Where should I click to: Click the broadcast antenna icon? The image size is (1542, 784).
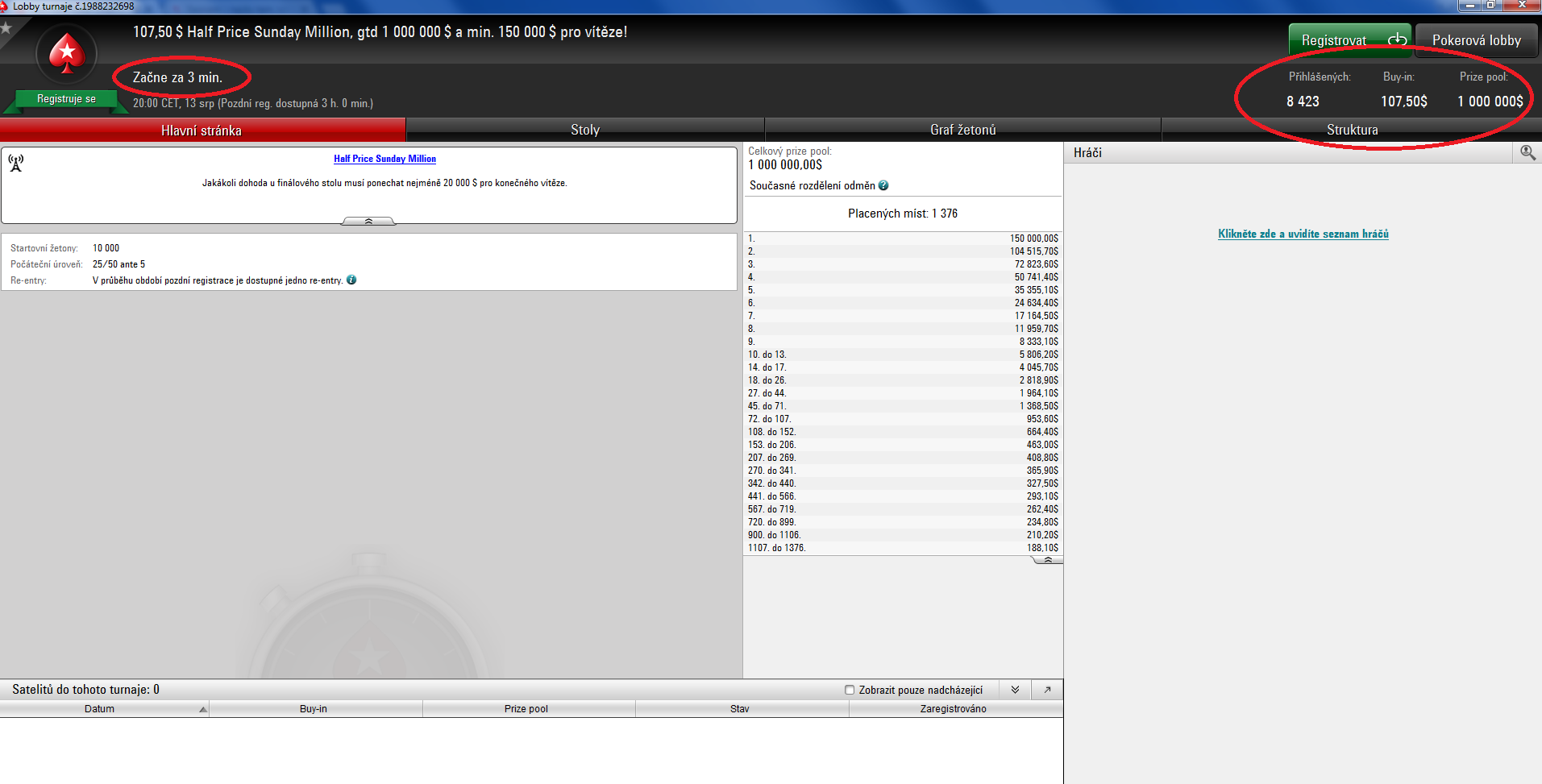click(x=16, y=163)
